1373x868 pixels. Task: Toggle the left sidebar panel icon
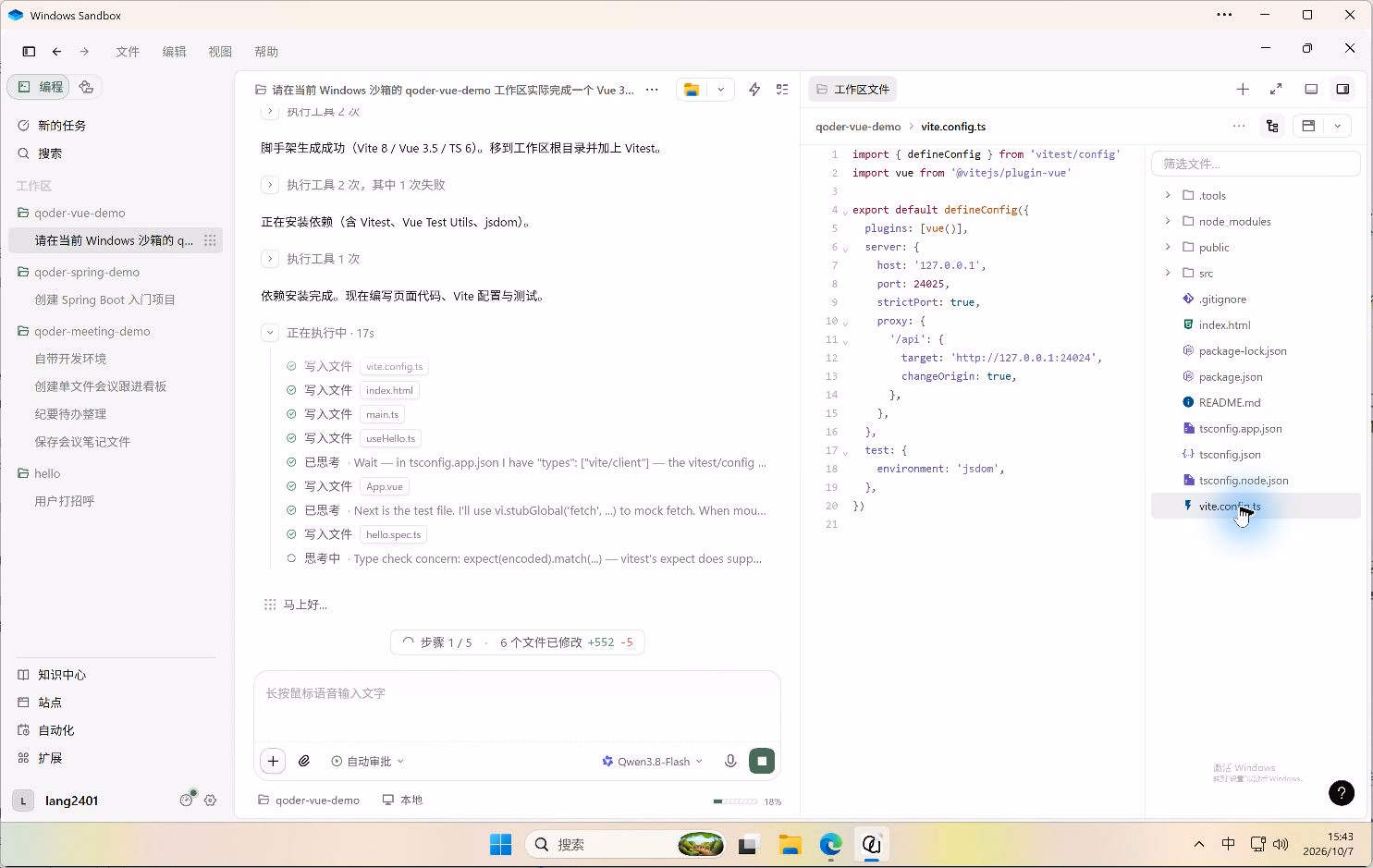pos(29,52)
